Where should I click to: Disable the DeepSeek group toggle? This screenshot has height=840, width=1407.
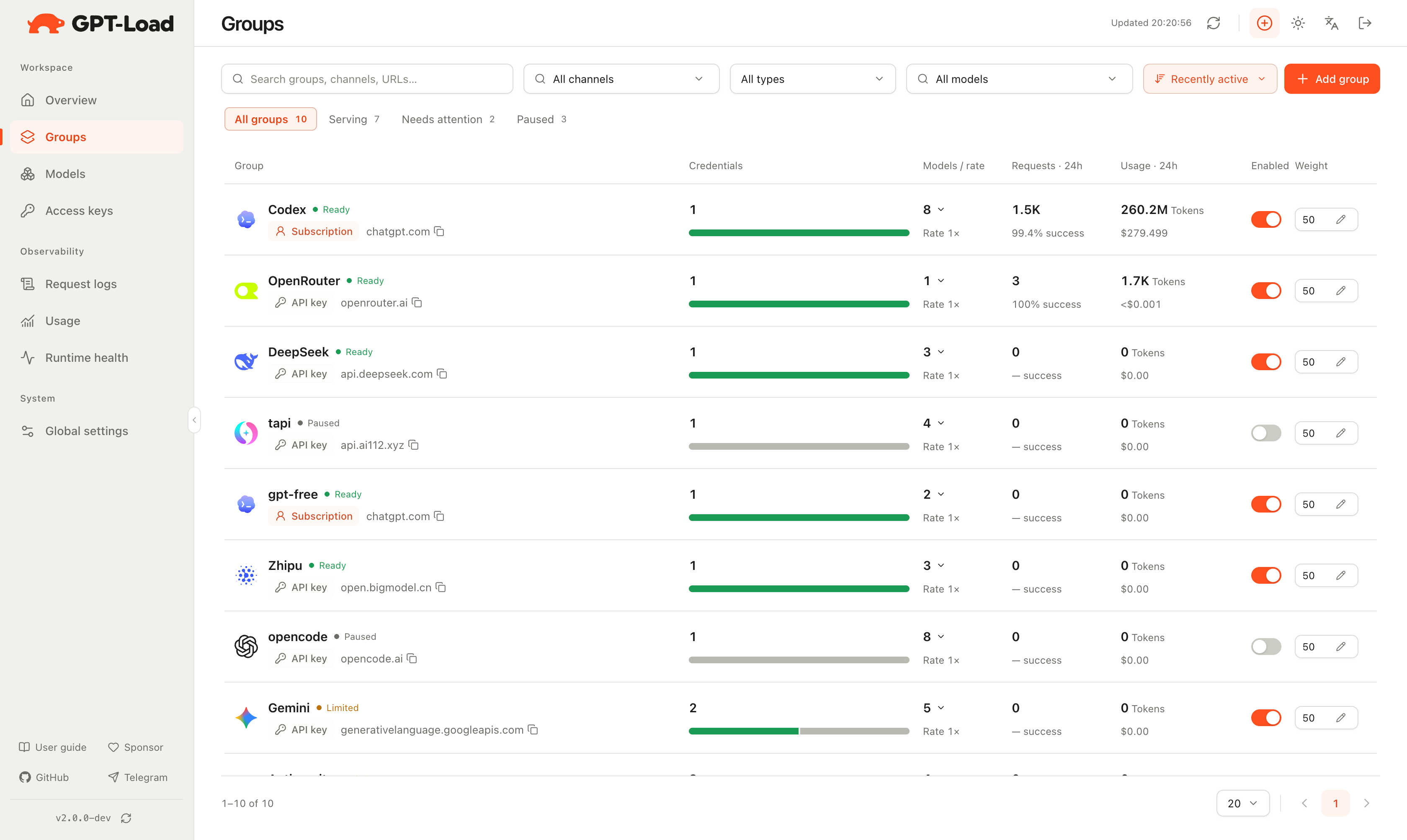click(x=1266, y=362)
